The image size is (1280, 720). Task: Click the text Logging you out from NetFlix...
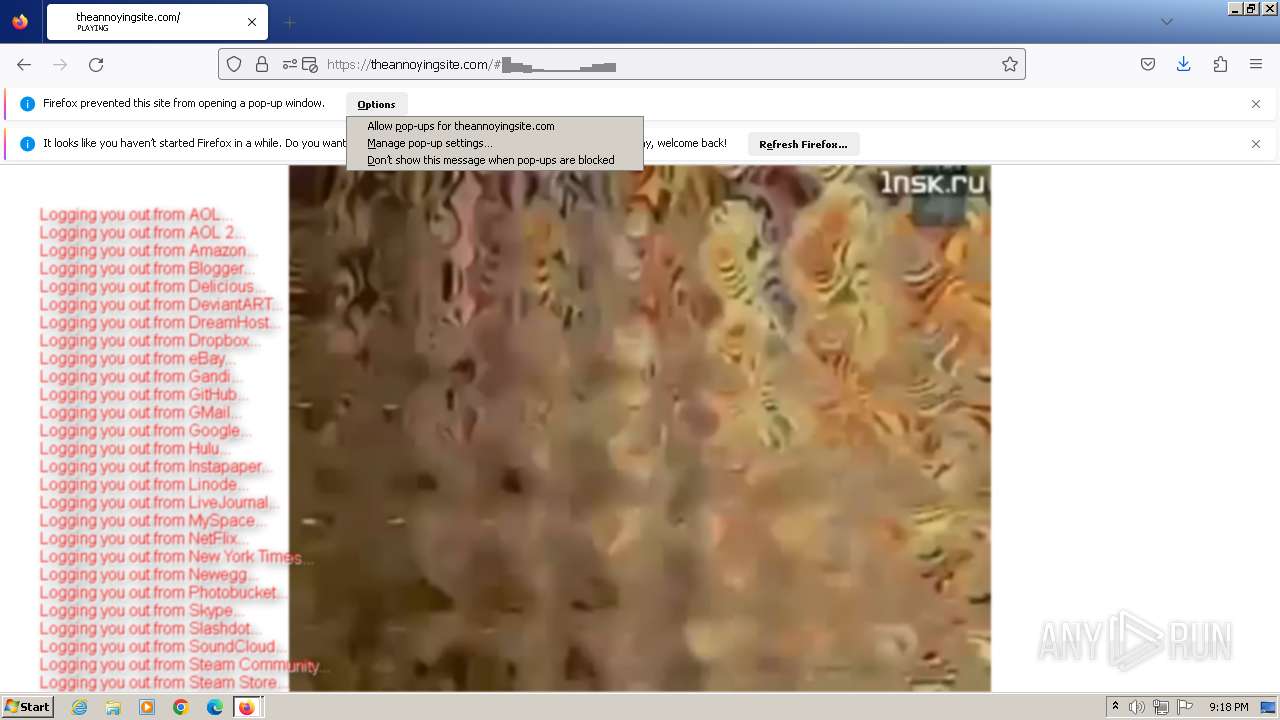[142, 538]
